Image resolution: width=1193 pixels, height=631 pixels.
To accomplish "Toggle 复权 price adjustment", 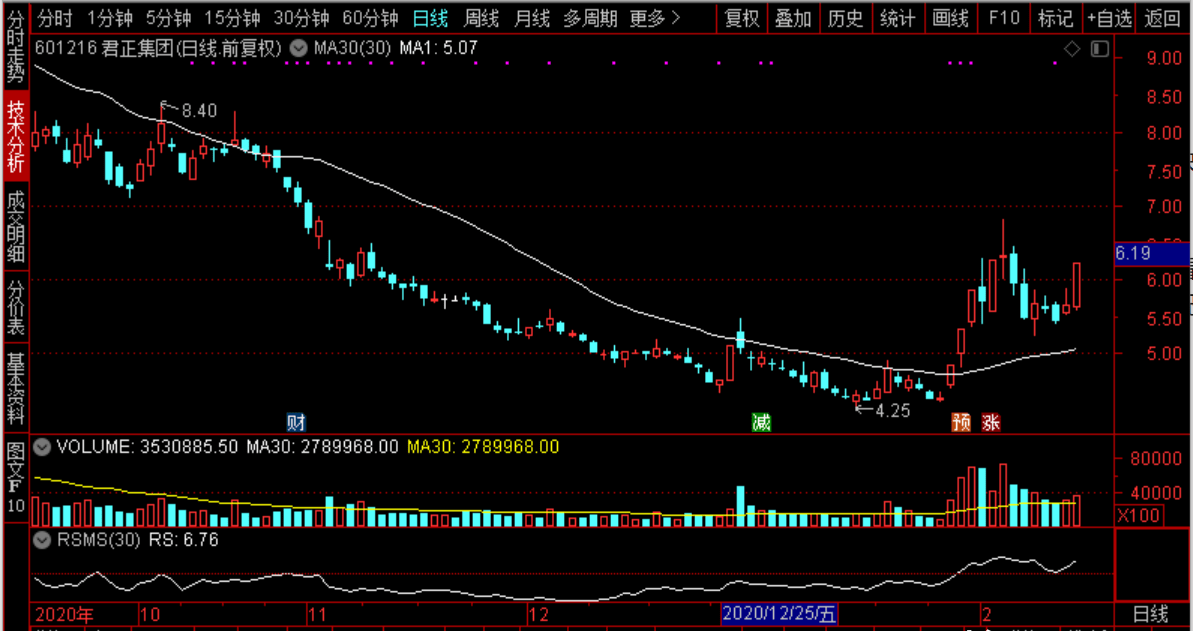I will [x=742, y=18].
